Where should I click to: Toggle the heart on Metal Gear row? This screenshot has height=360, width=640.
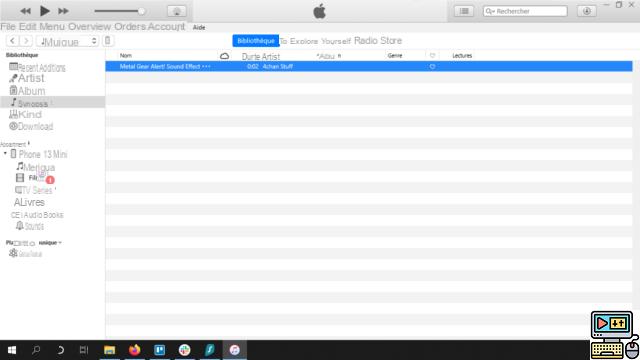coord(432,67)
